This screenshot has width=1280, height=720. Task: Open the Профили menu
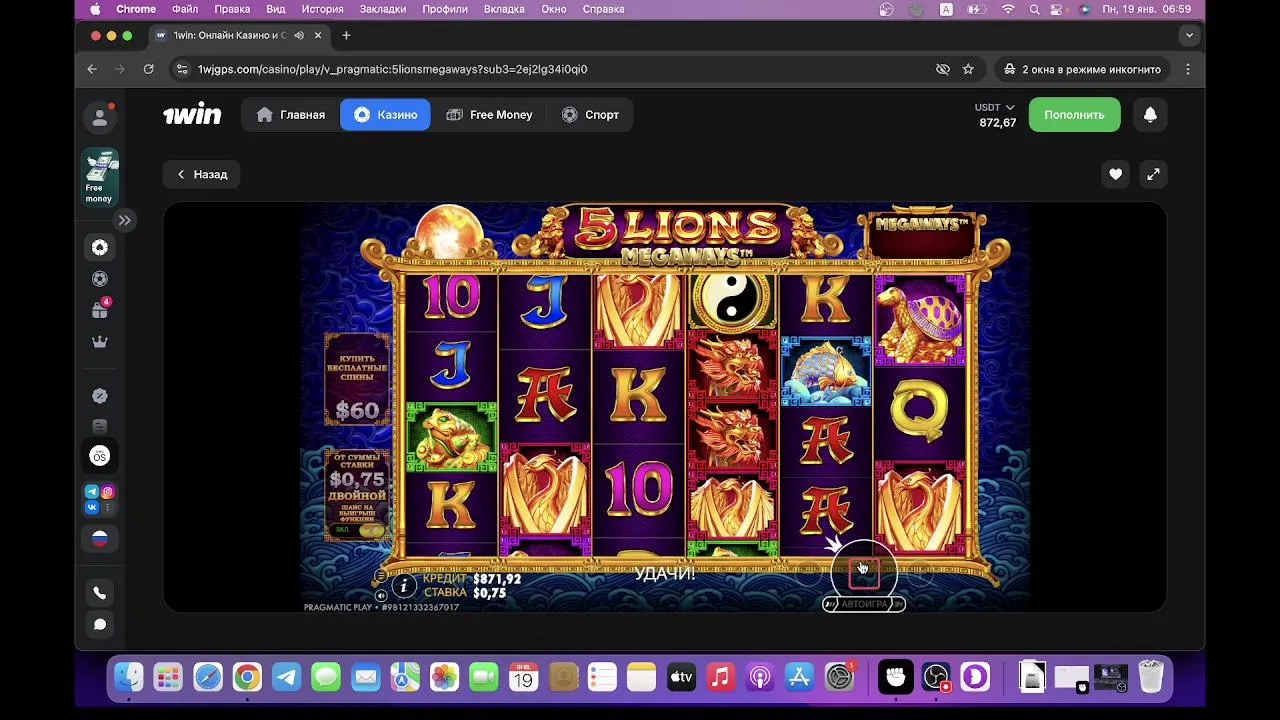[445, 9]
